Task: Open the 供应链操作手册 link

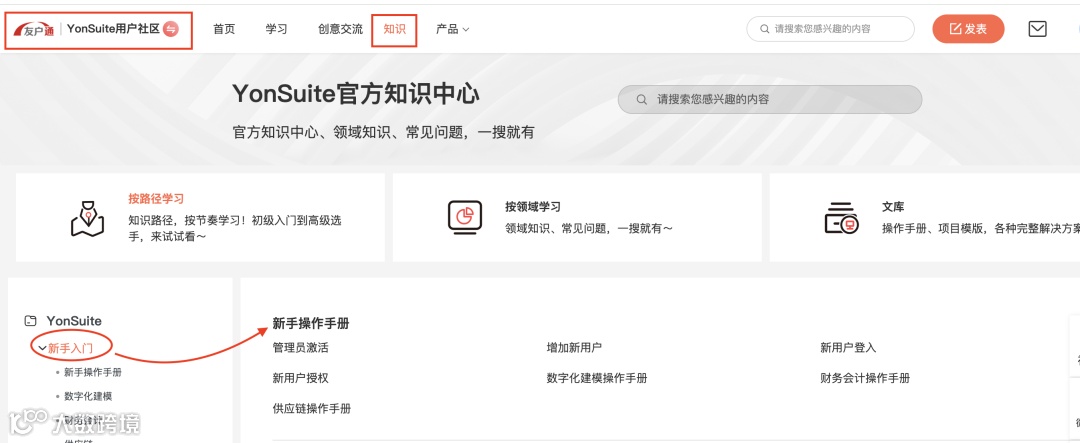Action: pyautogui.click(x=312, y=408)
